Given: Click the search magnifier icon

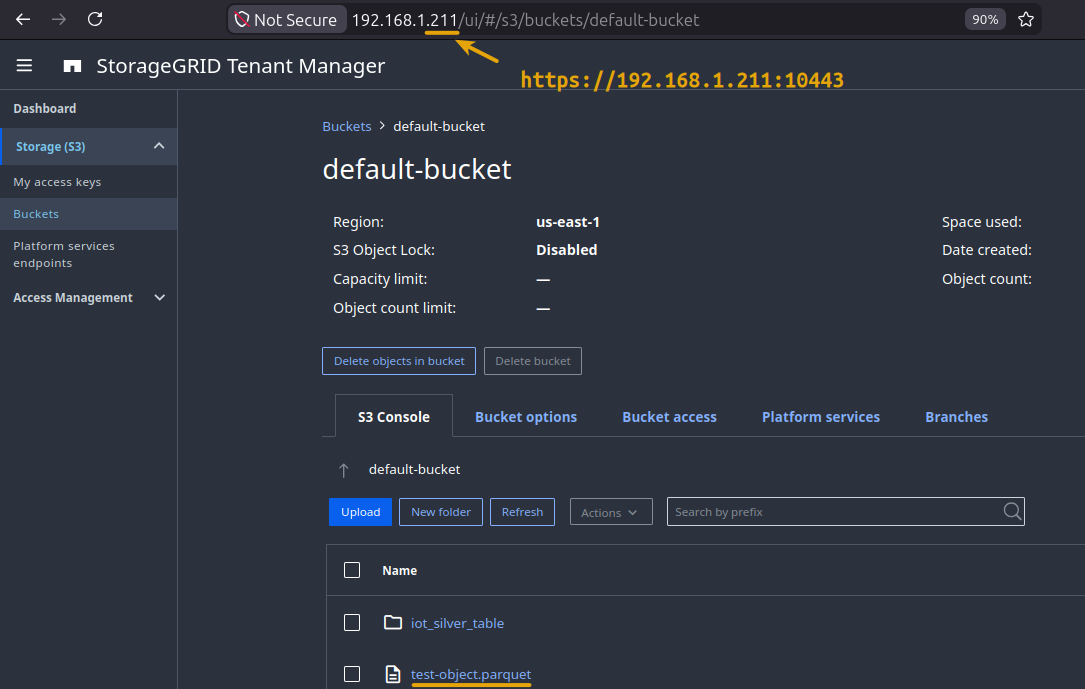Looking at the screenshot, I should coord(1012,511).
